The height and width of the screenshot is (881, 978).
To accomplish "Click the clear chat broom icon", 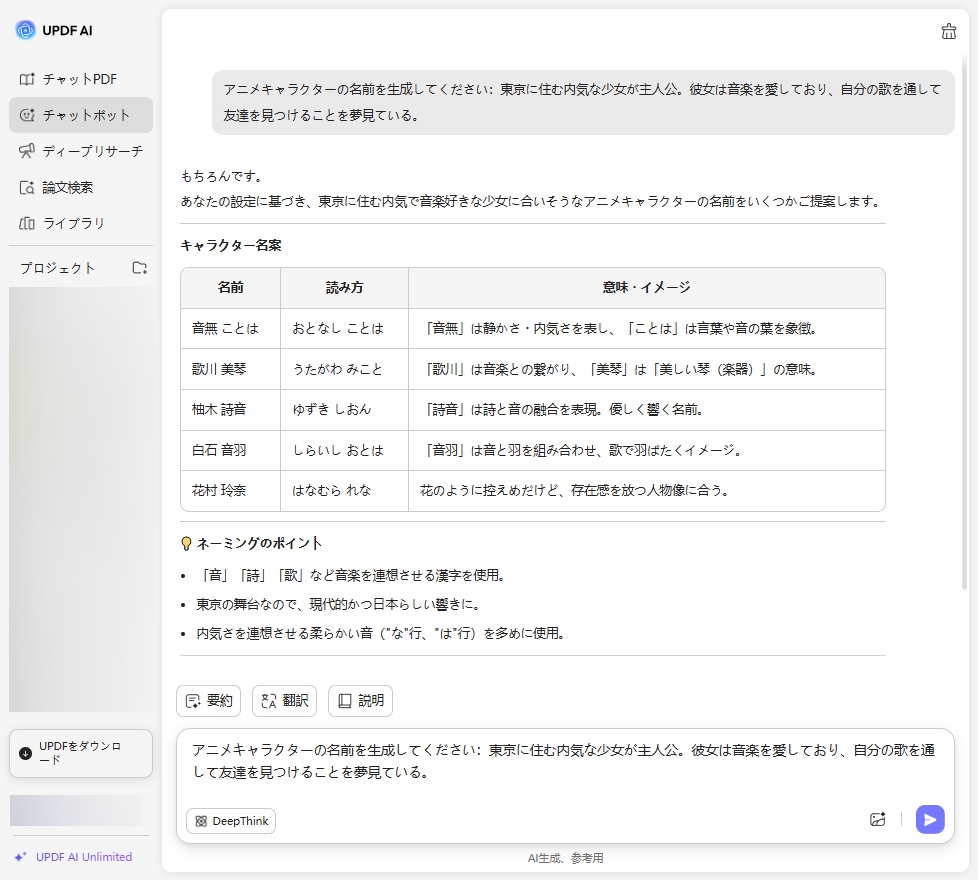I will 948,31.
